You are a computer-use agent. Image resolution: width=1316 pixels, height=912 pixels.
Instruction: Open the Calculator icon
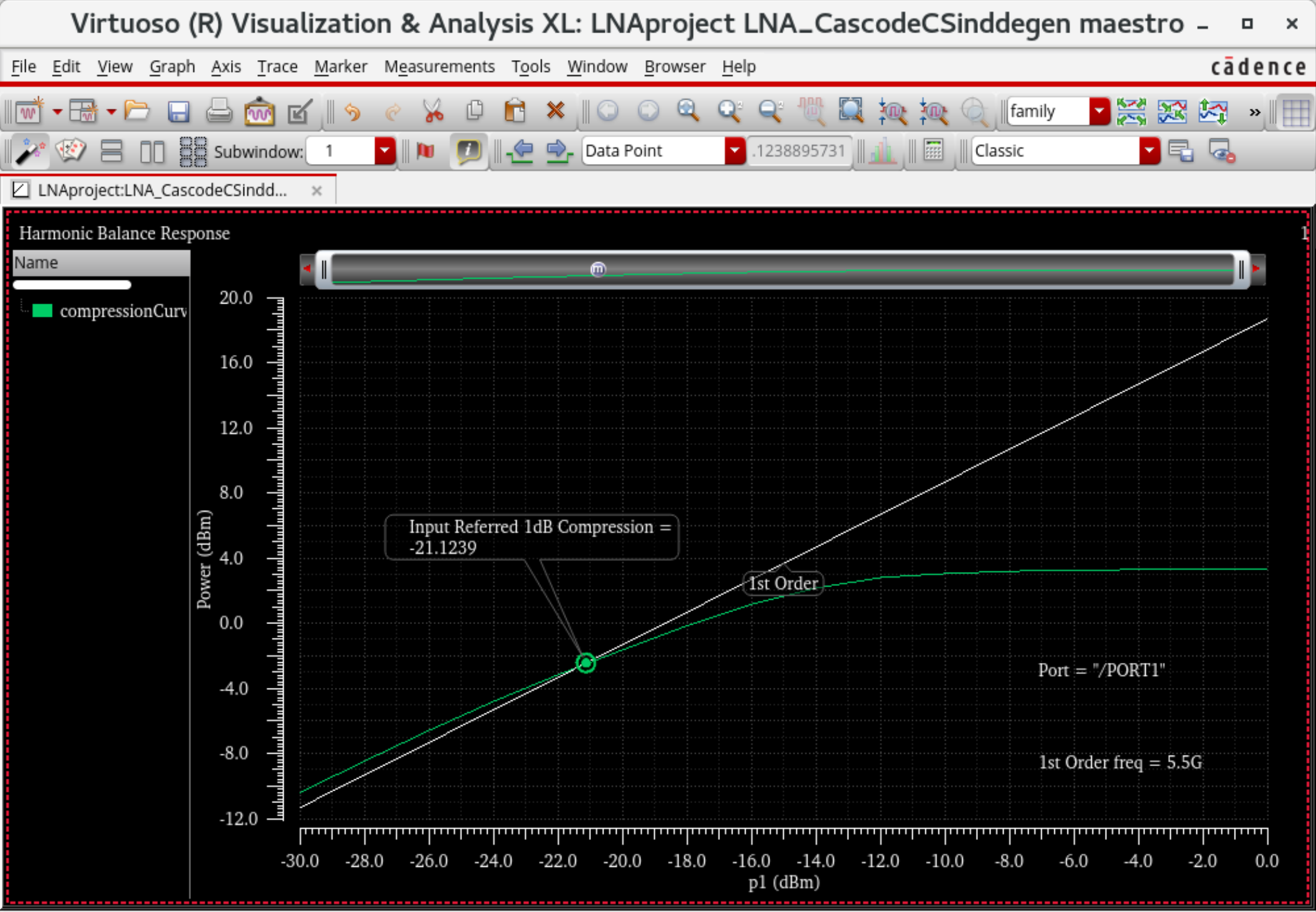click(933, 151)
